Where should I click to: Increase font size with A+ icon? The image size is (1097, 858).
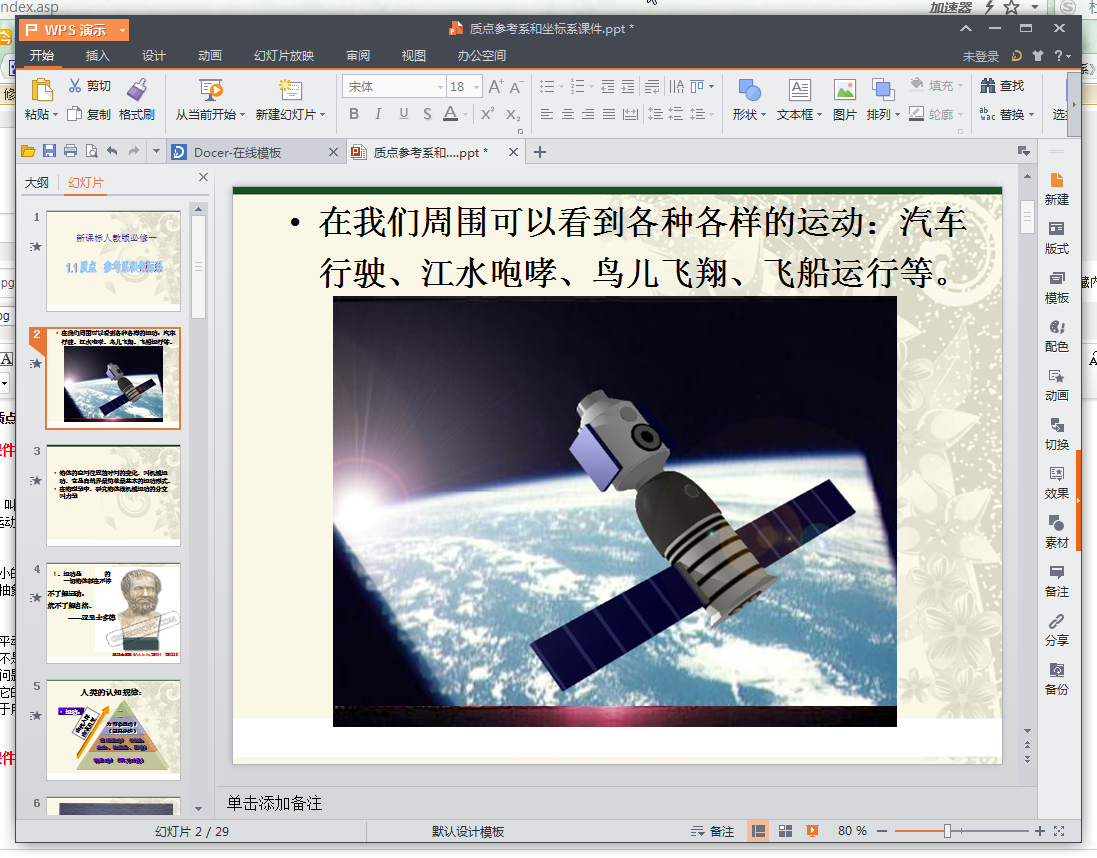point(495,86)
